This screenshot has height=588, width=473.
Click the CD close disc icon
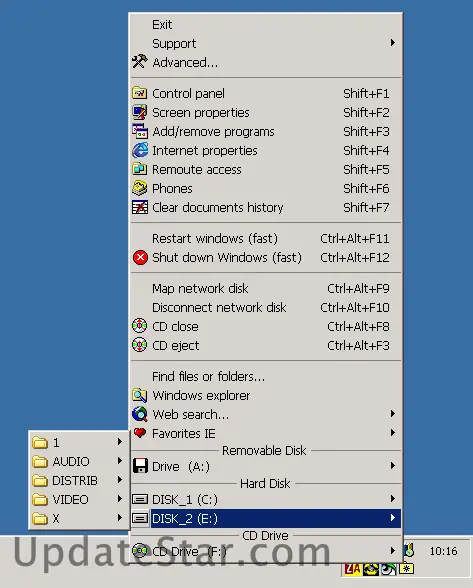tap(140, 326)
